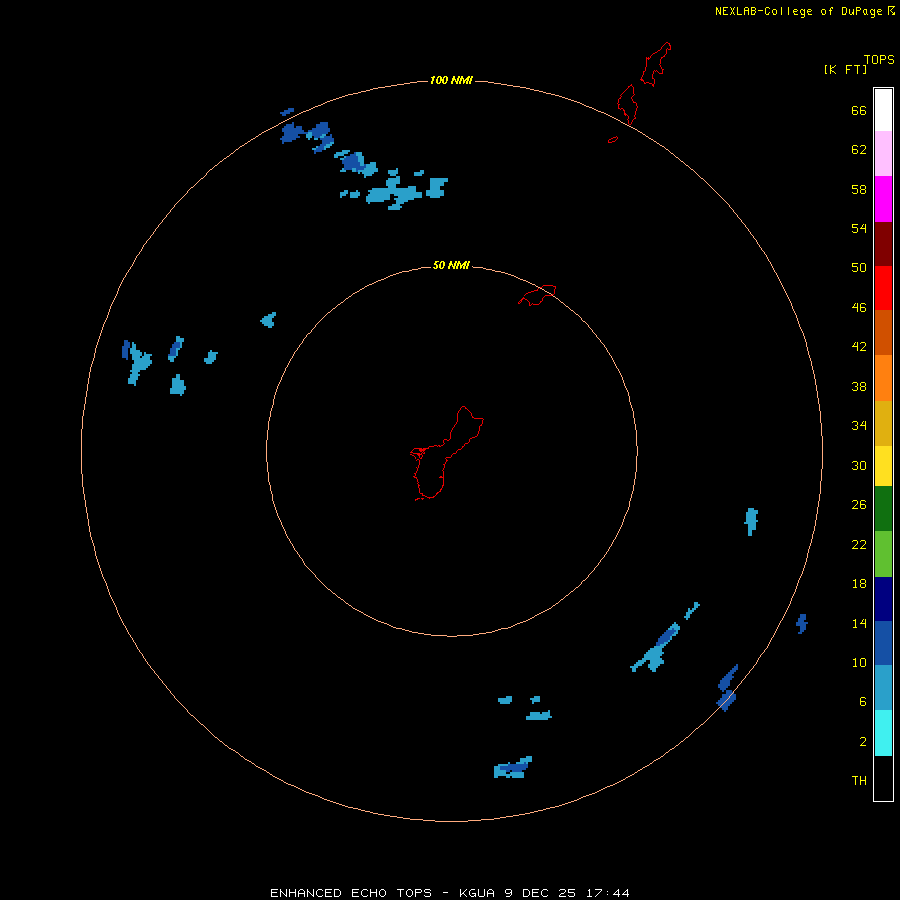Click the white swatch in the tops legend

(x=883, y=110)
